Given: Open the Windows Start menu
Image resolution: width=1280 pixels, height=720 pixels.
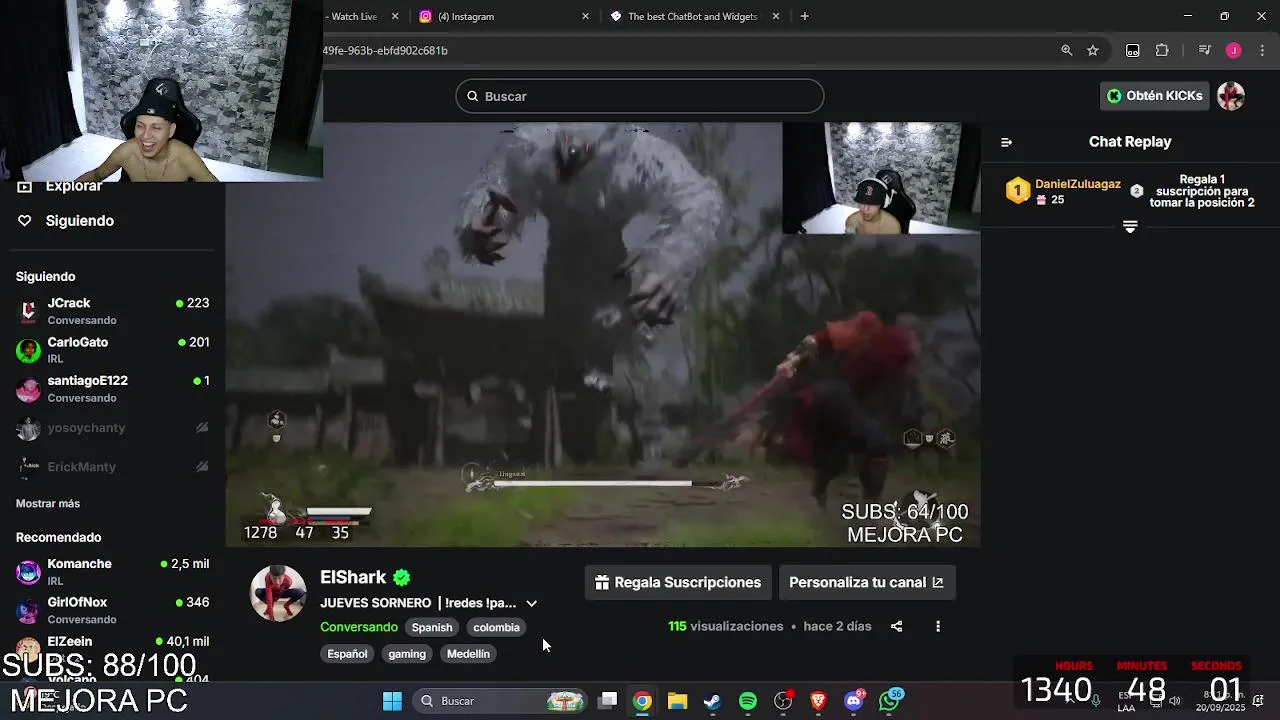Looking at the screenshot, I should 392,701.
